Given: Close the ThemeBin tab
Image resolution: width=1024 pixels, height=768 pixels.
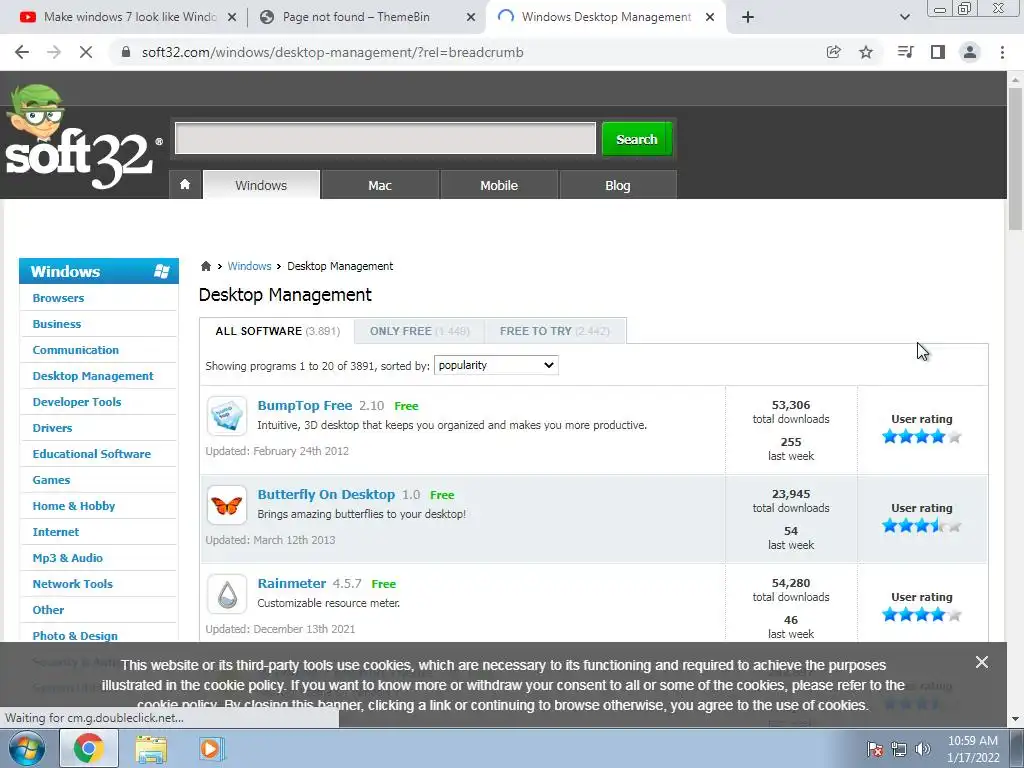Looking at the screenshot, I should [471, 17].
